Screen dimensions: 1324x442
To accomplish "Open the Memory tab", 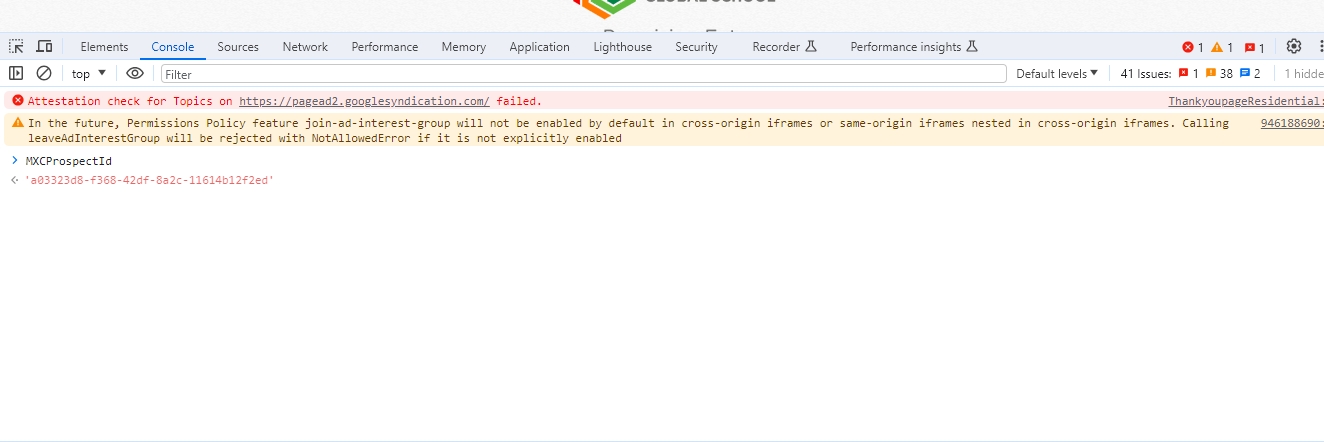I will click(x=464, y=47).
